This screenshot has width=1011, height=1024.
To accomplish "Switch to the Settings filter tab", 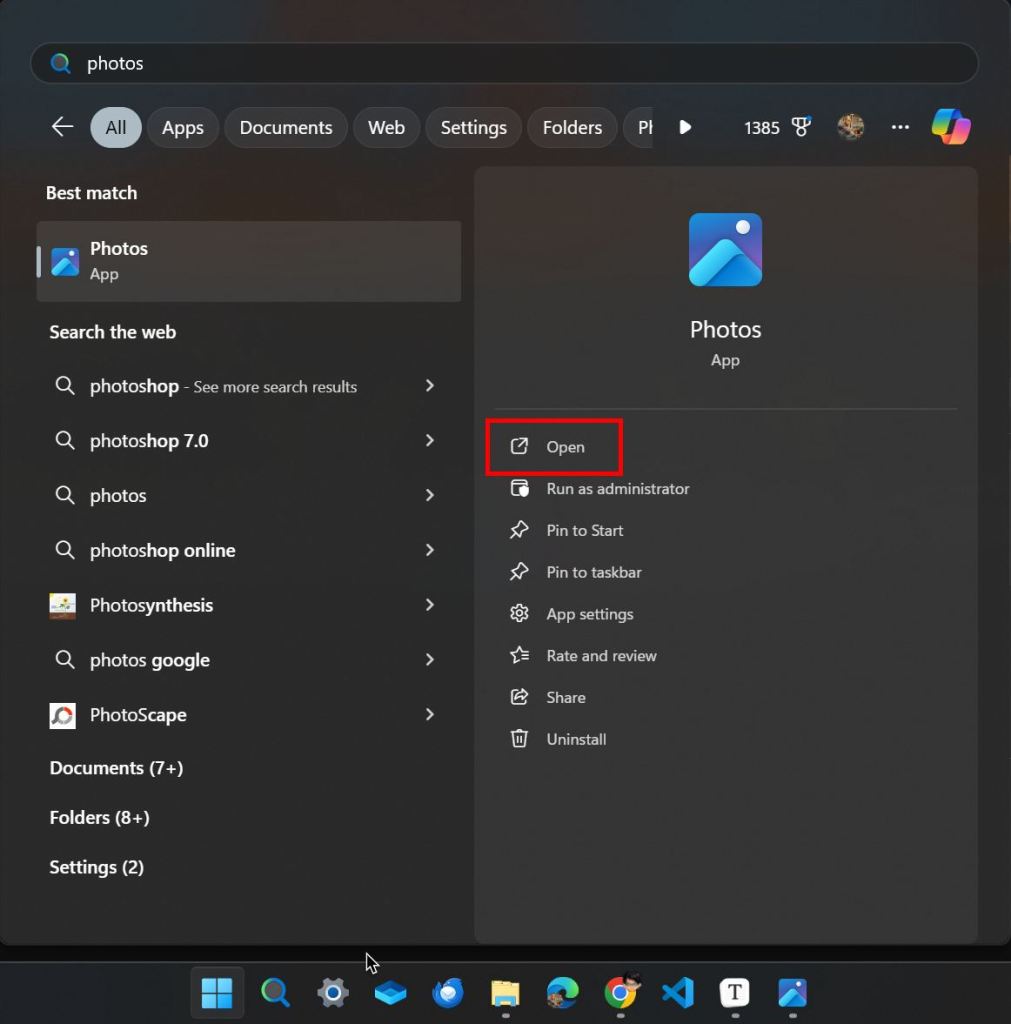I will (473, 127).
